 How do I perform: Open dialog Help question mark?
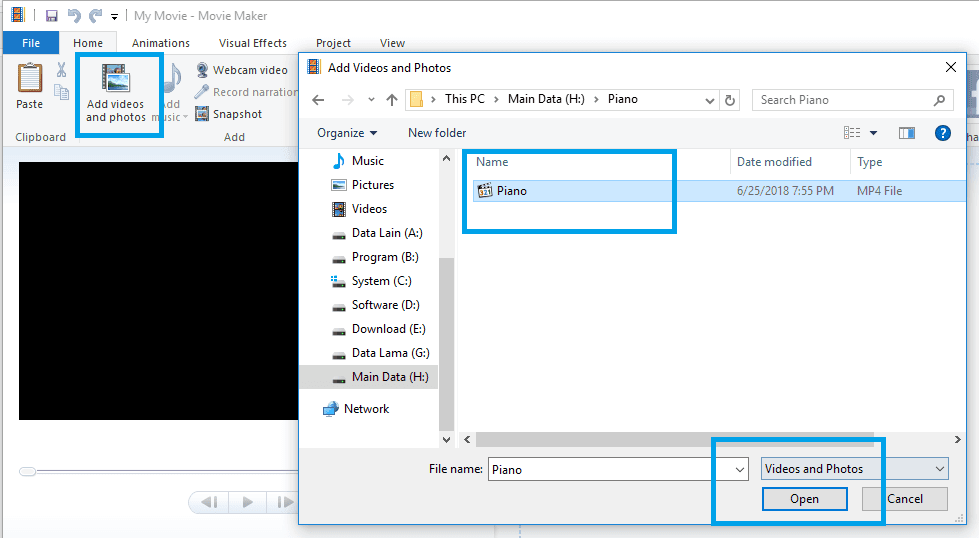click(943, 133)
